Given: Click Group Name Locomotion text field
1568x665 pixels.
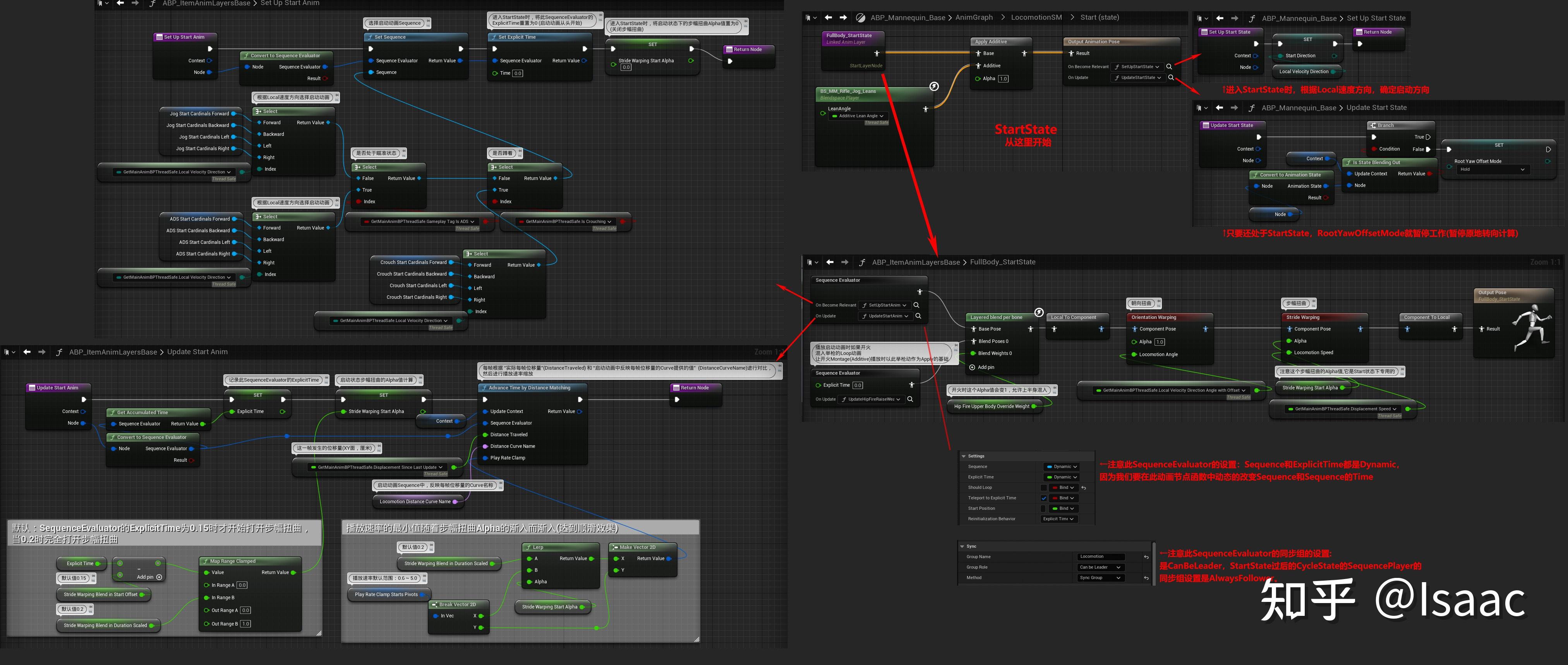Looking at the screenshot, I should pos(1101,557).
